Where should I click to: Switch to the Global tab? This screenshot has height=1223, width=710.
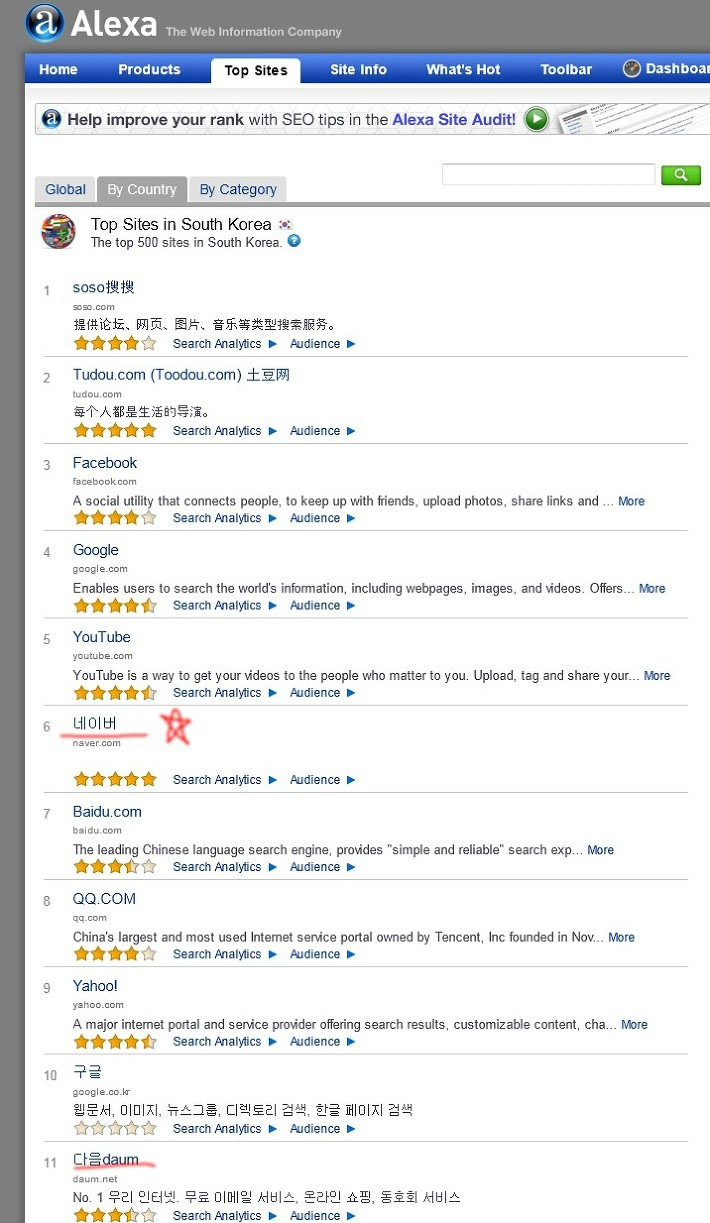point(65,189)
